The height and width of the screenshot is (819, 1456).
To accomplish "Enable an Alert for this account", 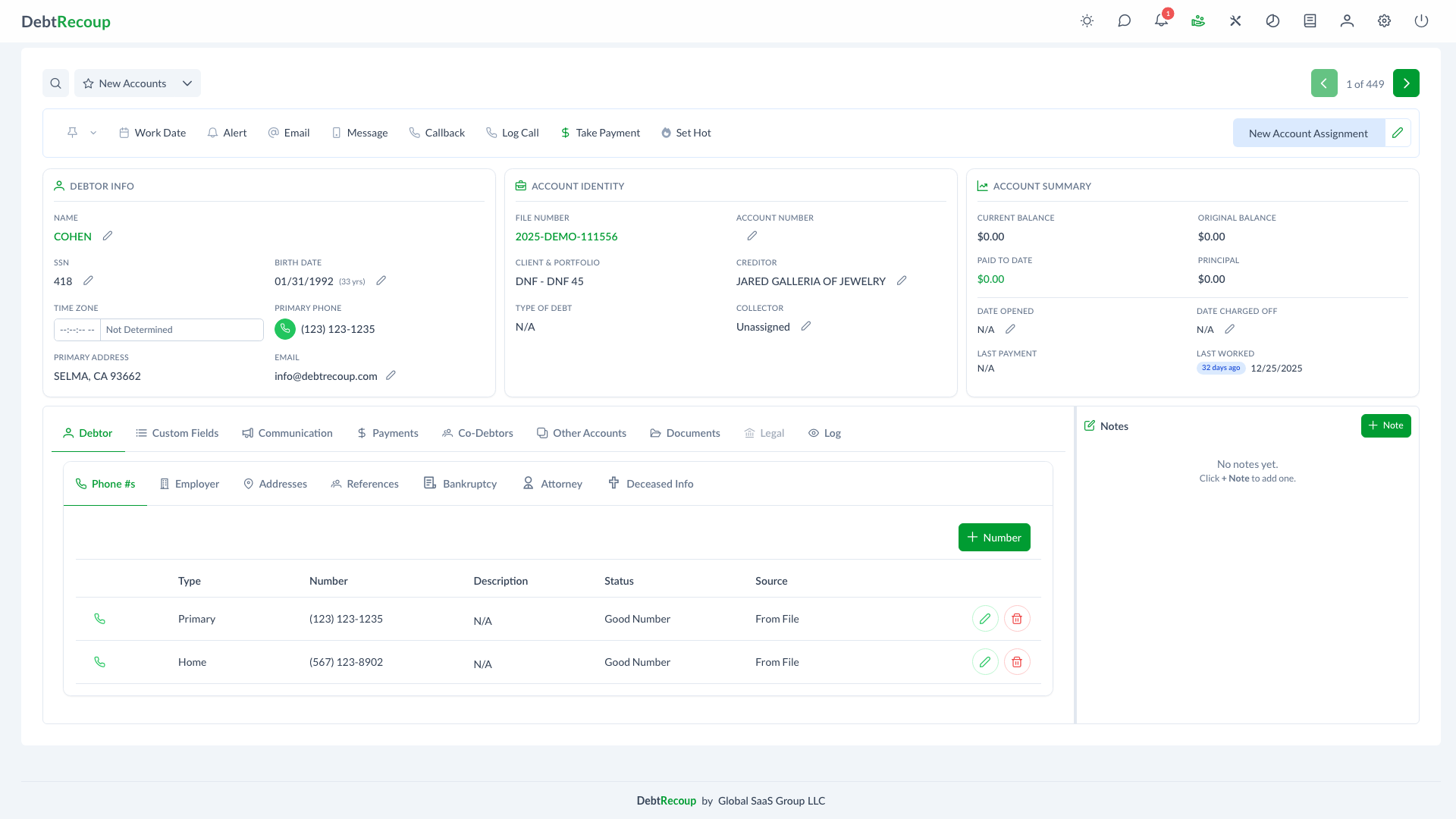I will pyautogui.click(x=227, y=132).
